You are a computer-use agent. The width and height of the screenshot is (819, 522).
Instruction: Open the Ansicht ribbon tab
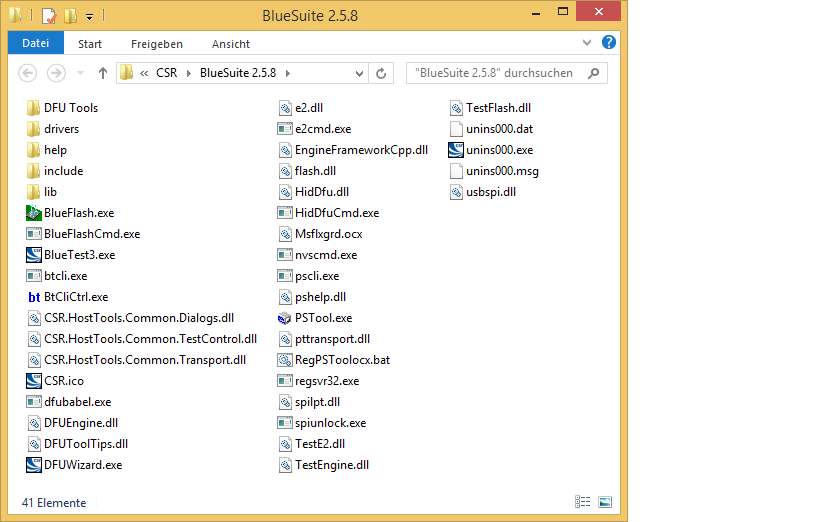point(231,44)
